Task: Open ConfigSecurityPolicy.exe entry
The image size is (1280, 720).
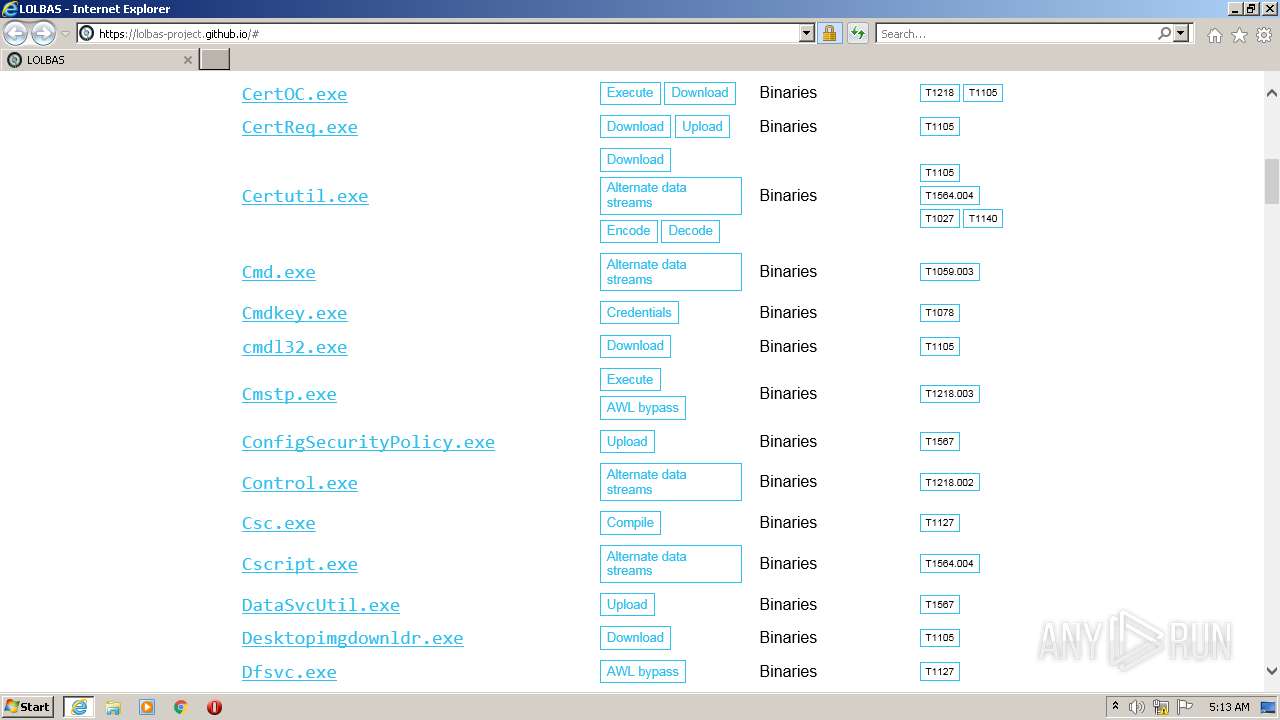Action: coord(368,442)
